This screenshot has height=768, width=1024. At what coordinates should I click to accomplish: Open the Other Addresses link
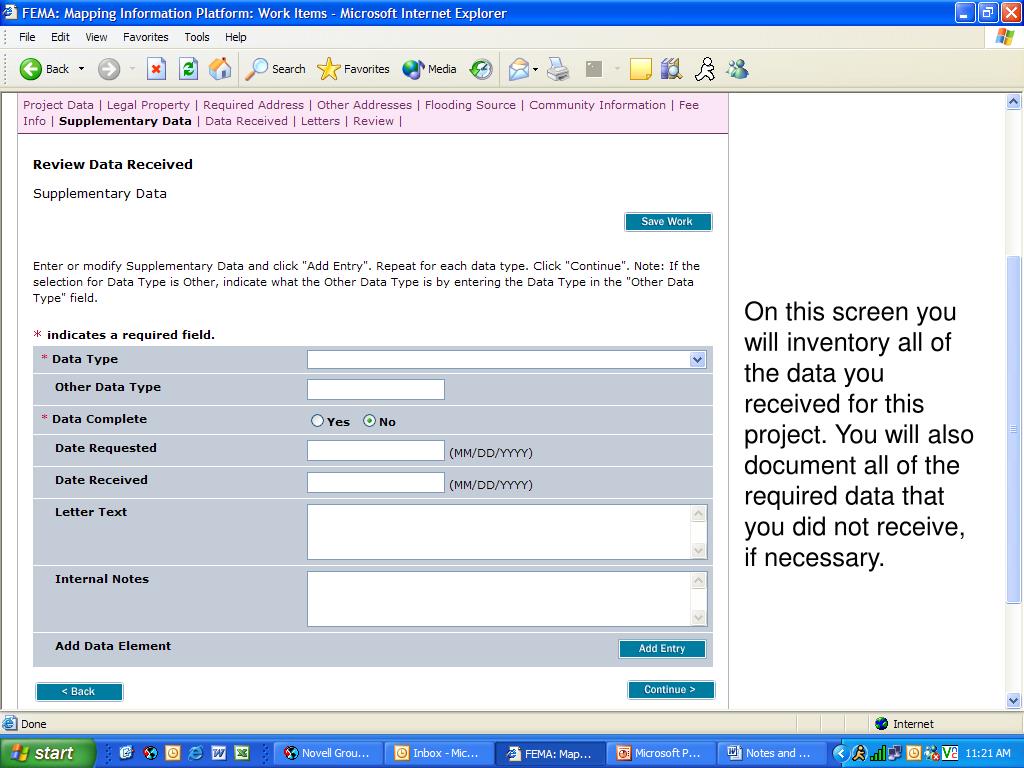coord(364,105)
